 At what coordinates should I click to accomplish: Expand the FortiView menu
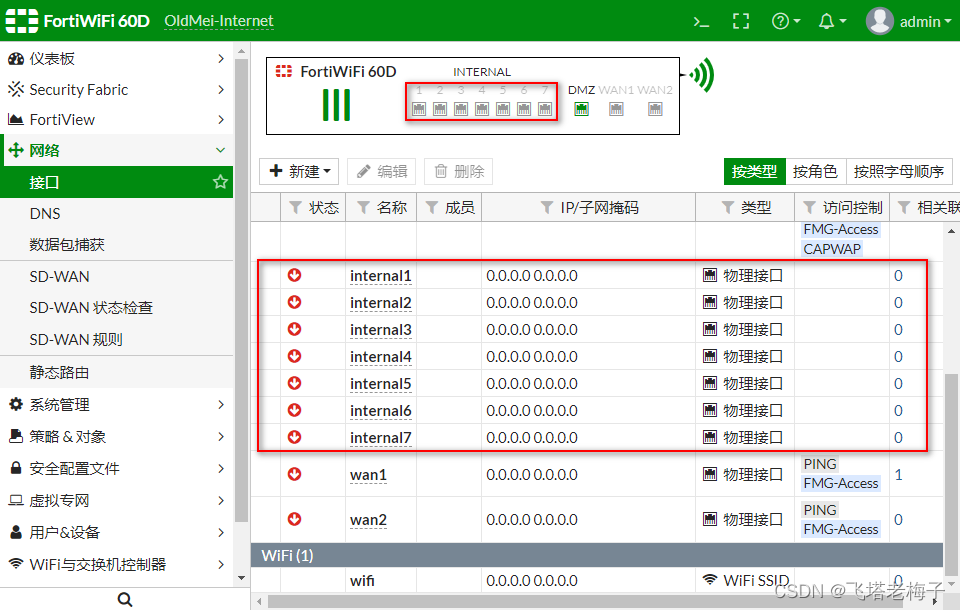(116, 119)
